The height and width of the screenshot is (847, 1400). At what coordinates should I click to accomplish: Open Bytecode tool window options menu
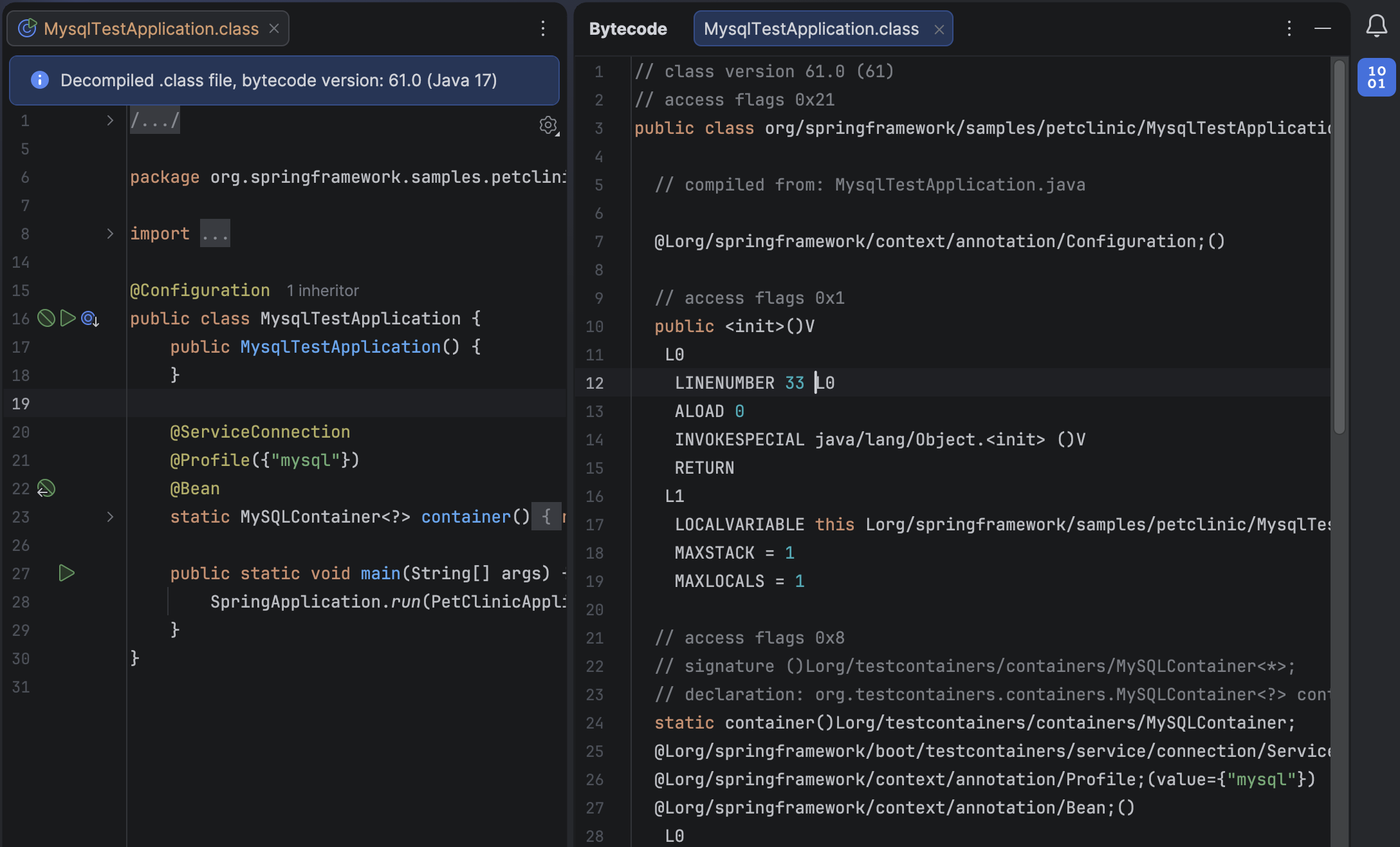tap(1289, 28)
